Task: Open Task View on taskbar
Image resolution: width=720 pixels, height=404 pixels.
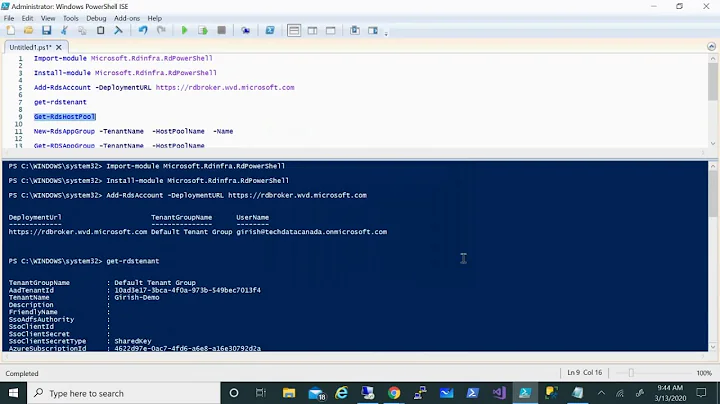Action: pos(261,393)
